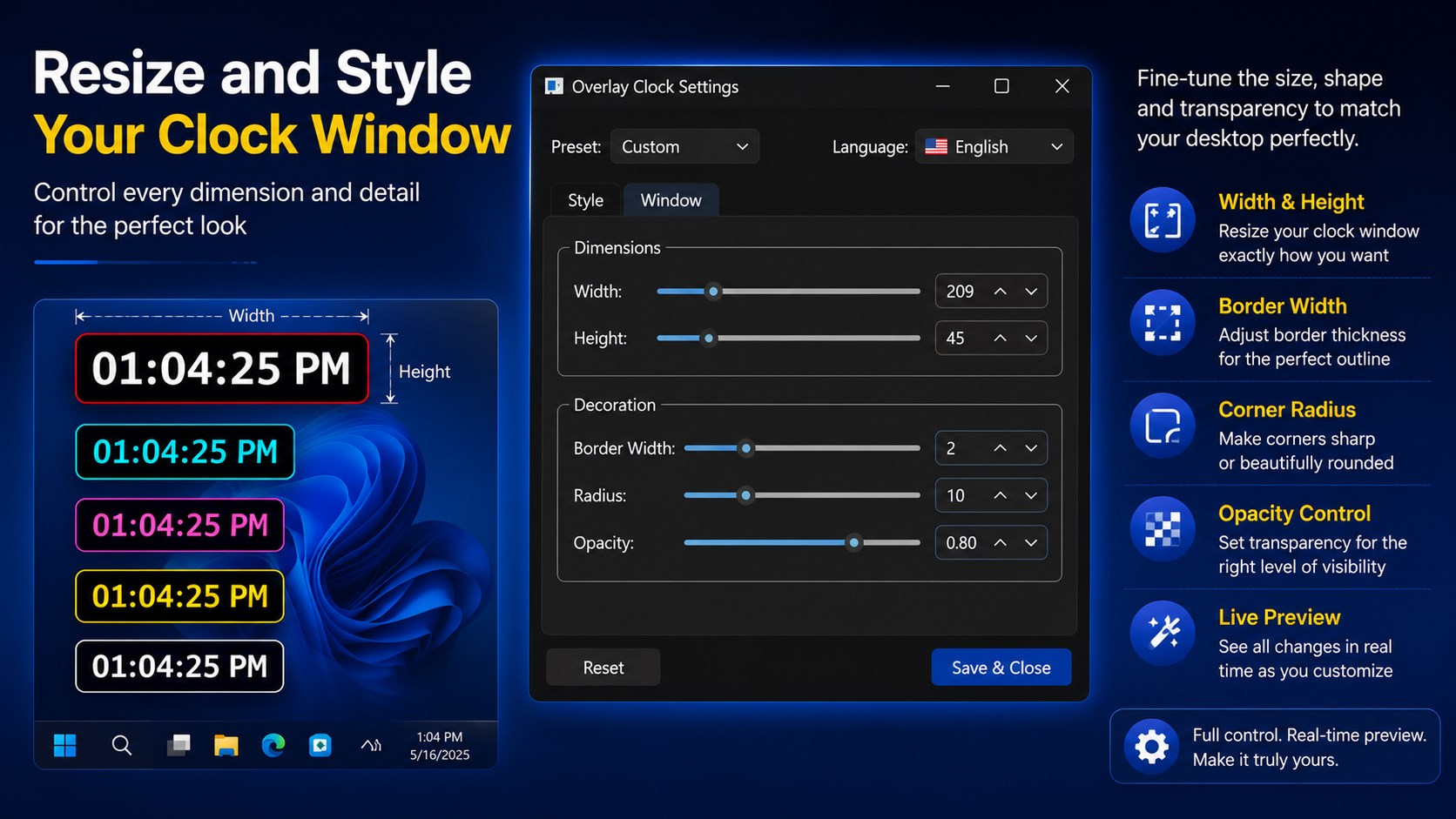Click the Border Width slider handle
The image size is (1456, 819).
[745, 448]
